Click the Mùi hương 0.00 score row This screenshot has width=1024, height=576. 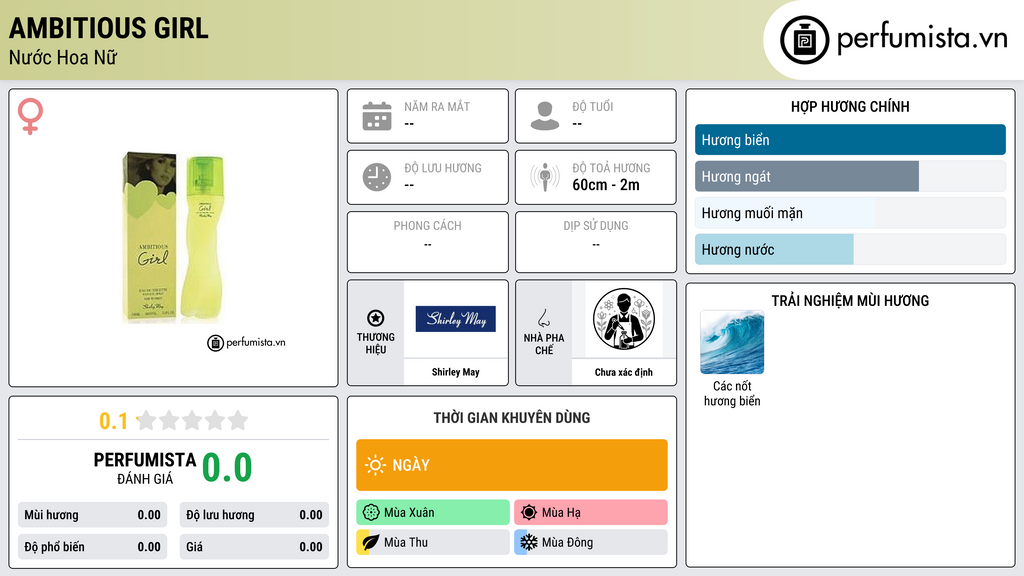point(92,515)
